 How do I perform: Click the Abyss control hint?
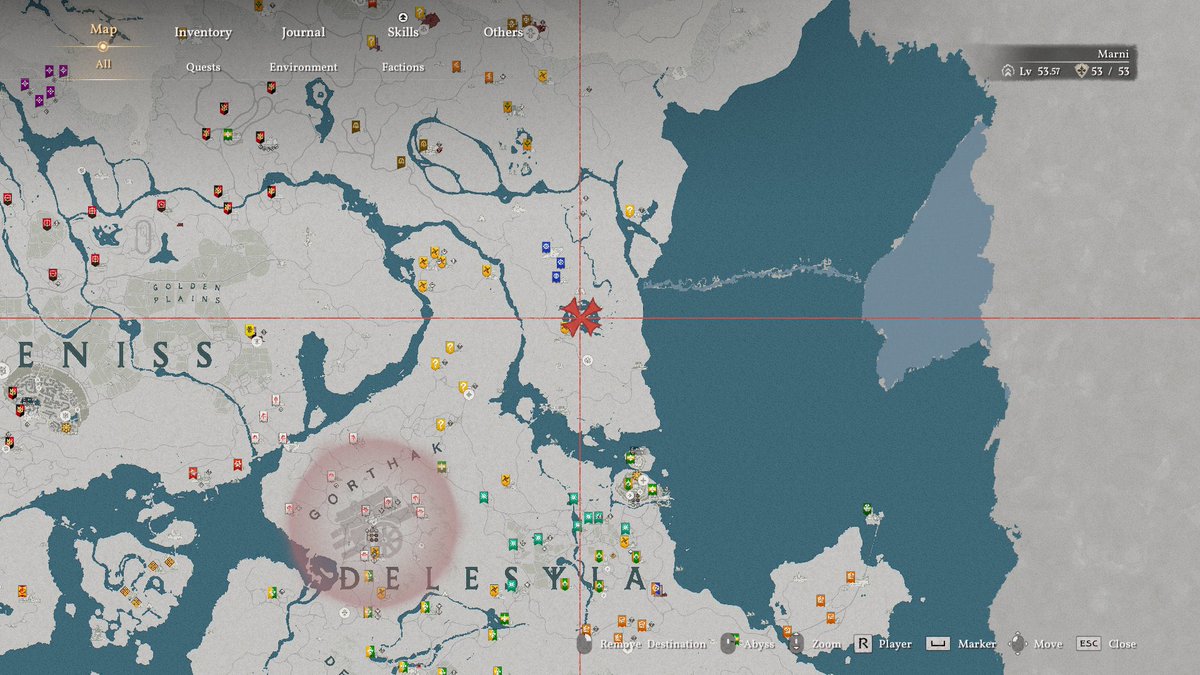pos(748,644)
